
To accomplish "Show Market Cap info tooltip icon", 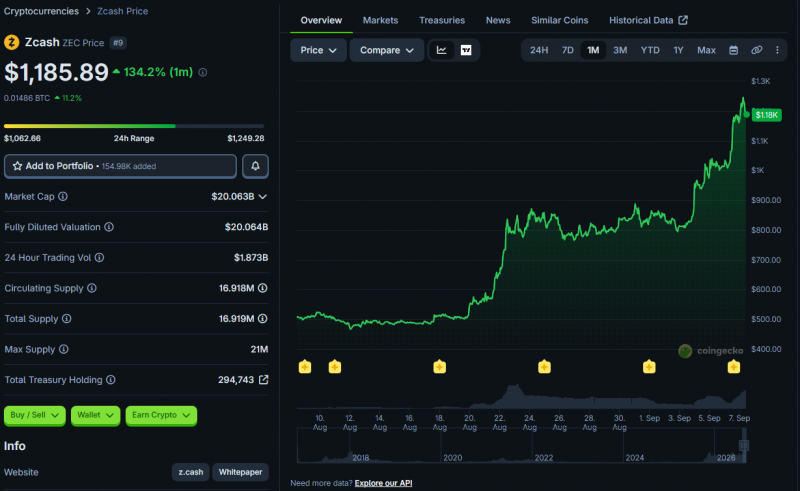I will click(63, 197).
